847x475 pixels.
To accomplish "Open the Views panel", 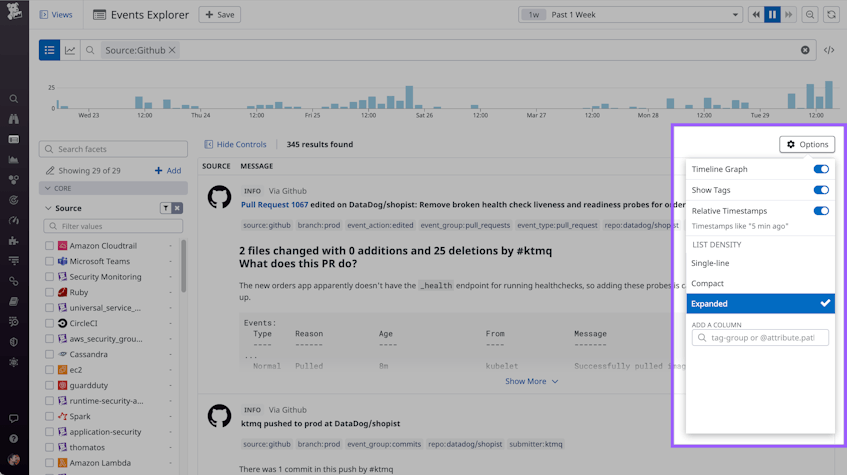I will 56,15.
